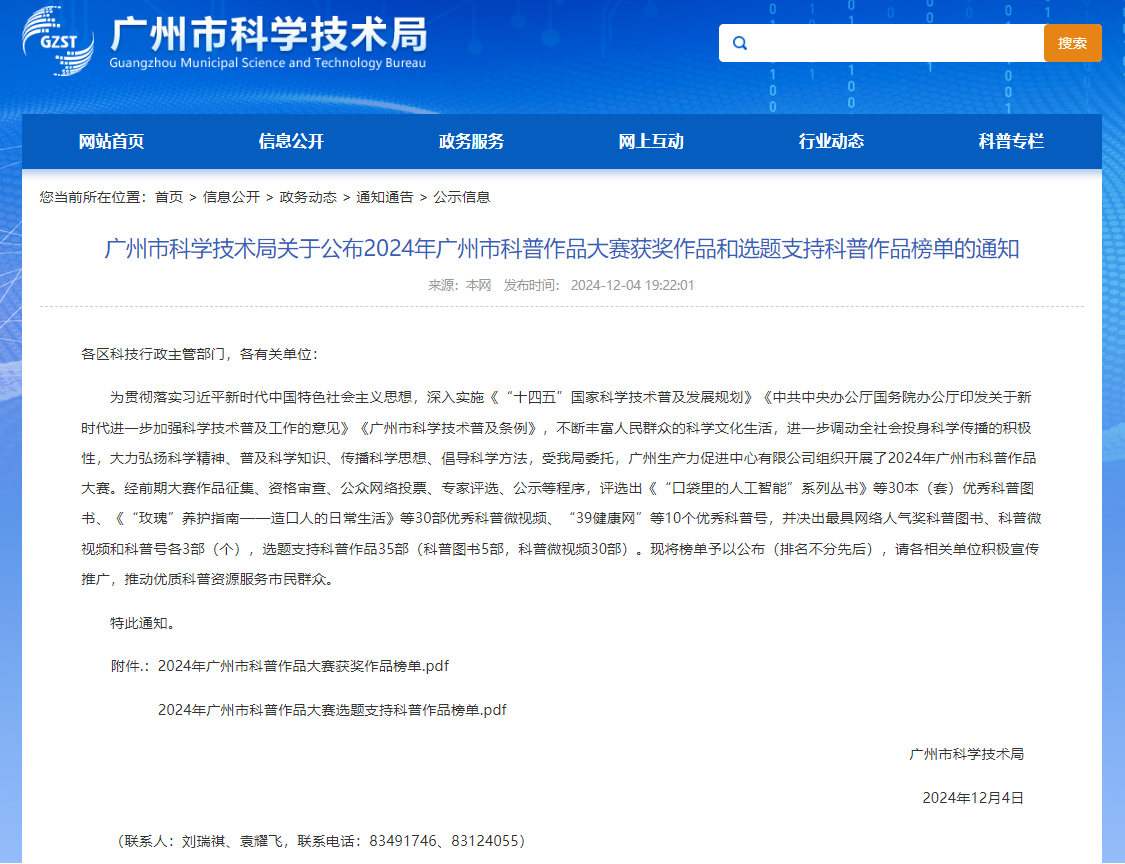Click 信息公开 breadcrumb link
1125x864 pixels.
pos(231,197)
